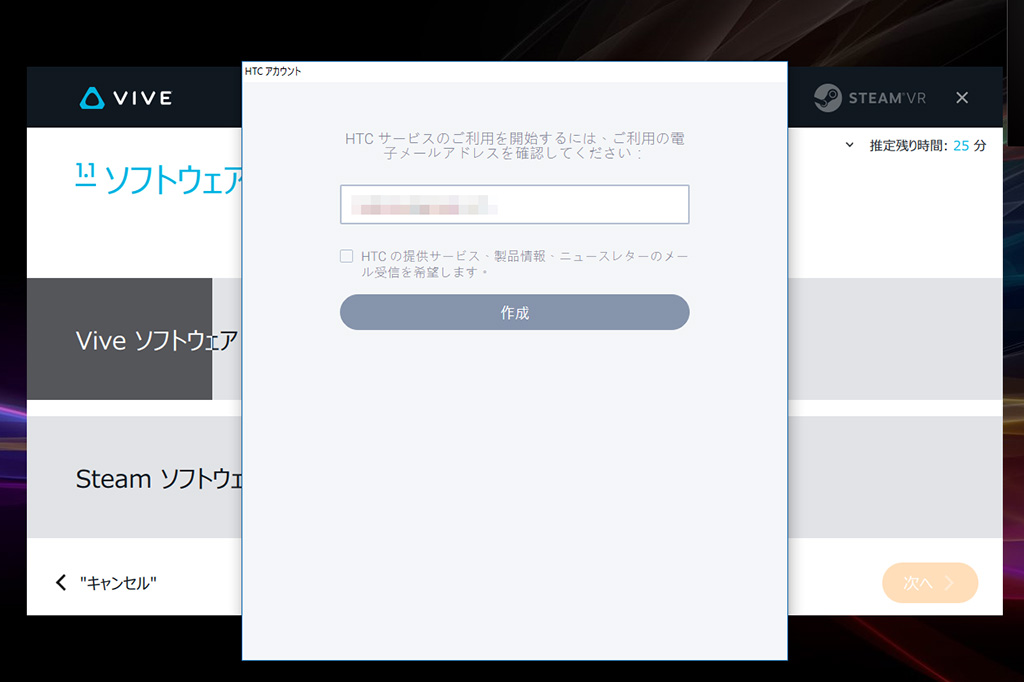Click the back arrow beside キャンセル

pos(61,583)
